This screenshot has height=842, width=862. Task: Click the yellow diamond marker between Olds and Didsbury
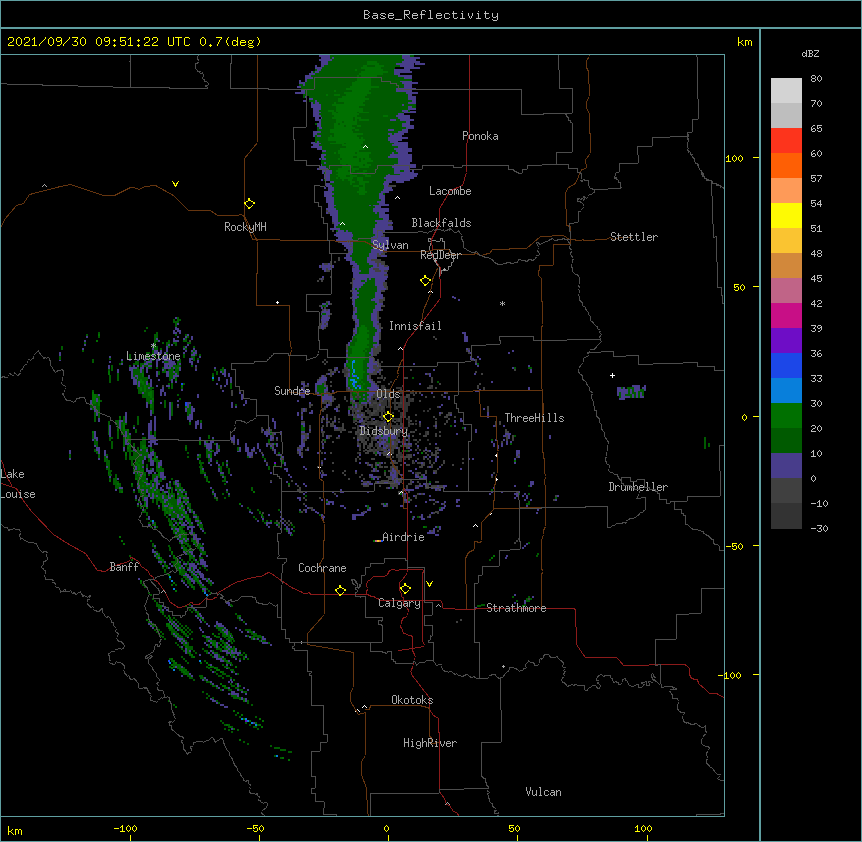(388, 417)
